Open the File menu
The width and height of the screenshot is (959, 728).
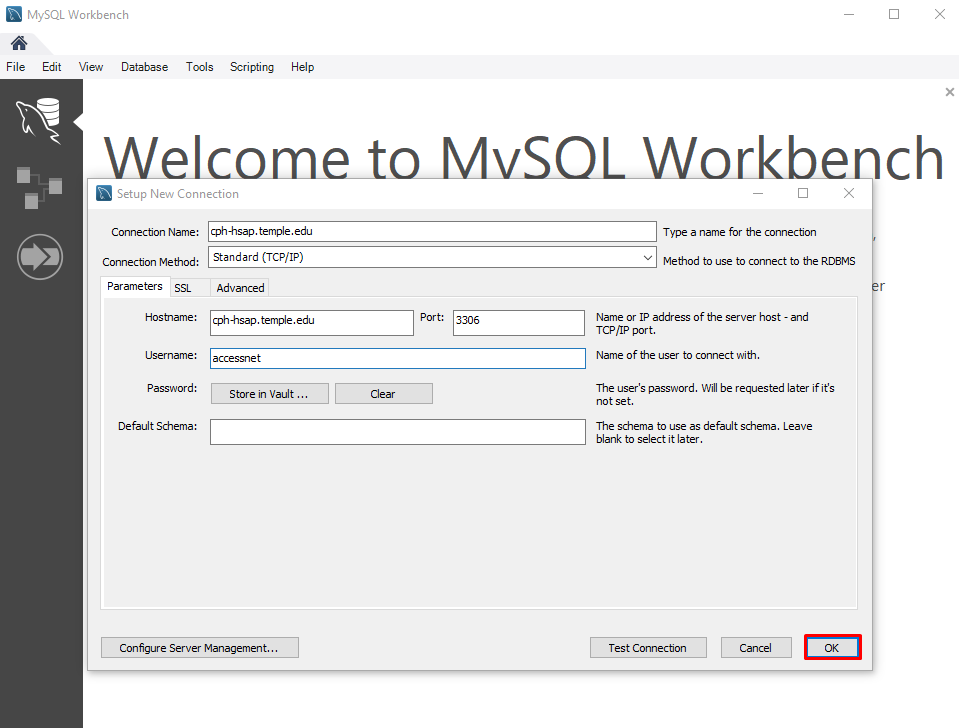tap(15, 67)
